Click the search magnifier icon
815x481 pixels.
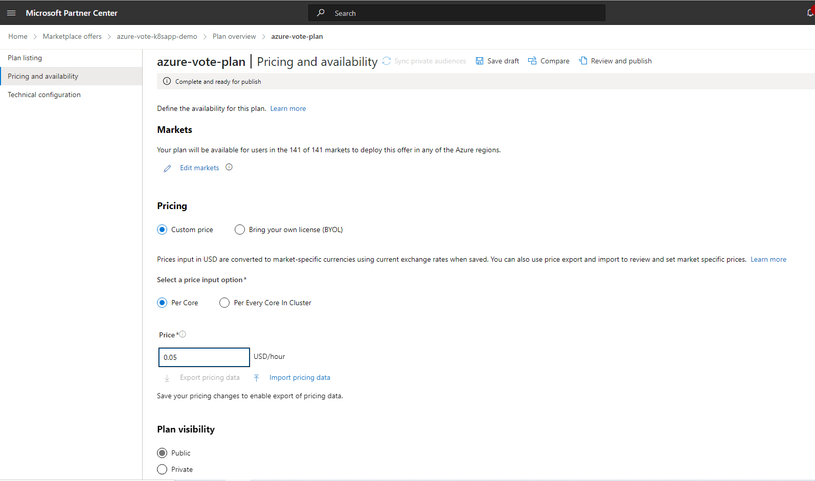(x=321, y=13)
